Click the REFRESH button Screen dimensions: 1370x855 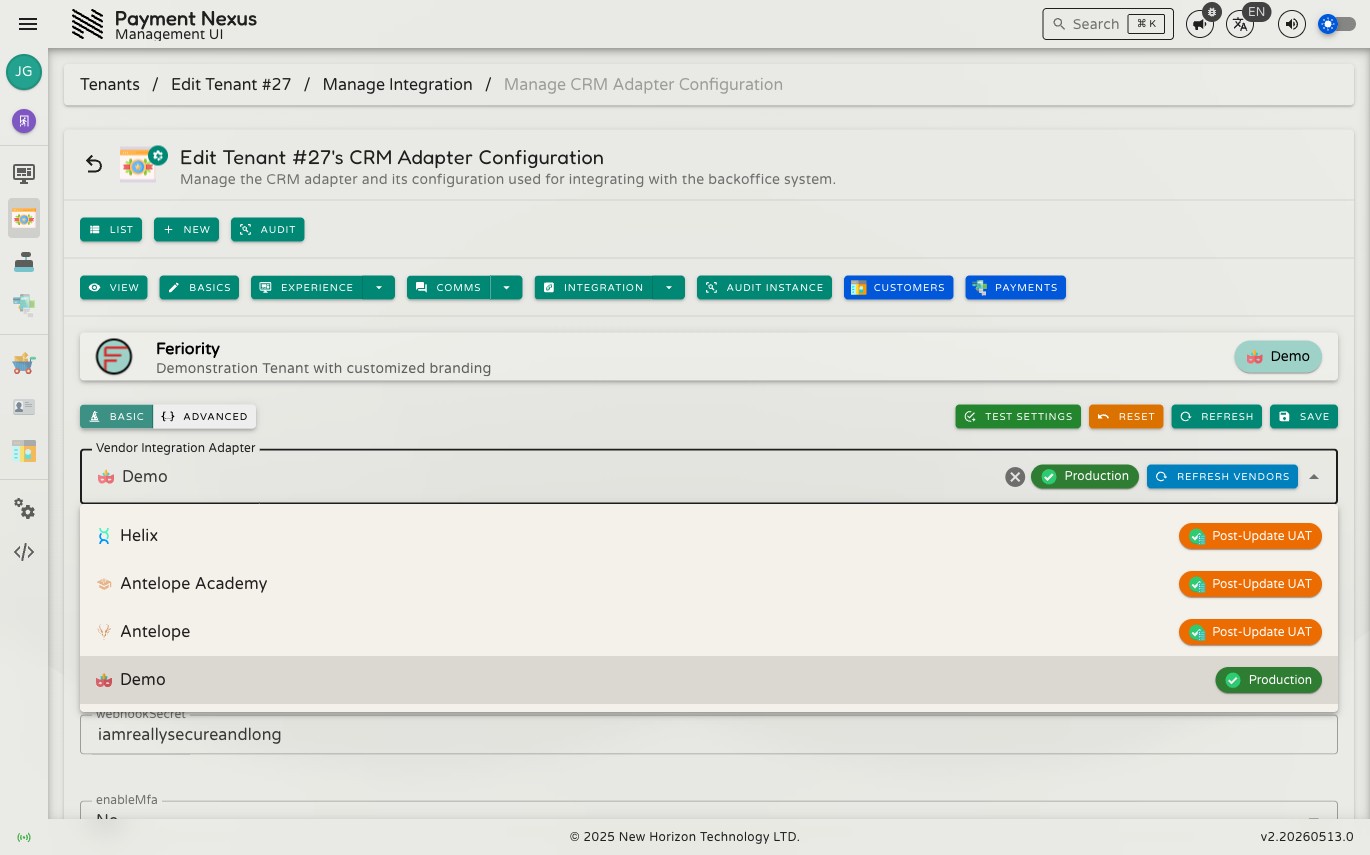coord(1217,416)
